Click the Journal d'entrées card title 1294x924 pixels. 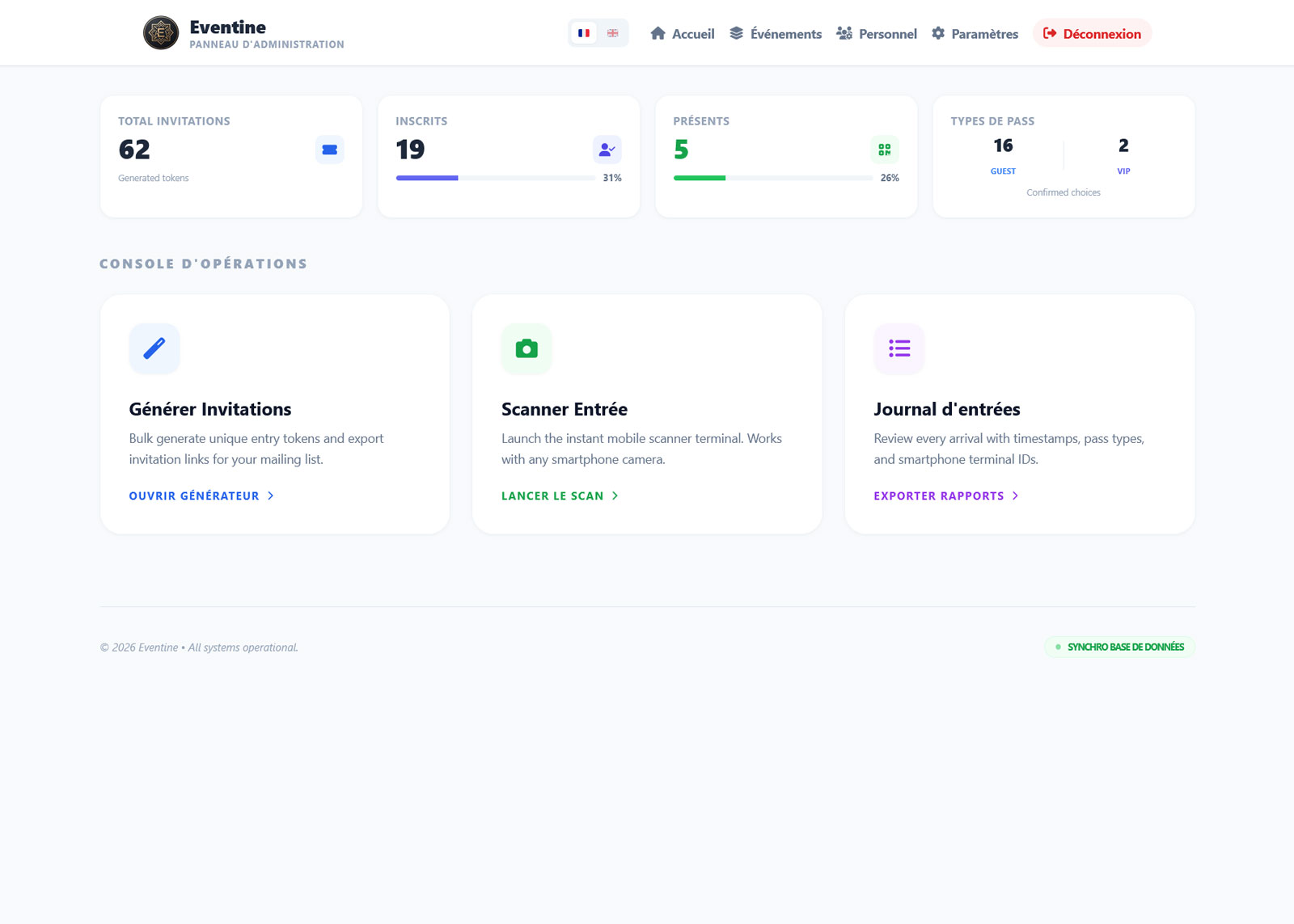[947, 409]
